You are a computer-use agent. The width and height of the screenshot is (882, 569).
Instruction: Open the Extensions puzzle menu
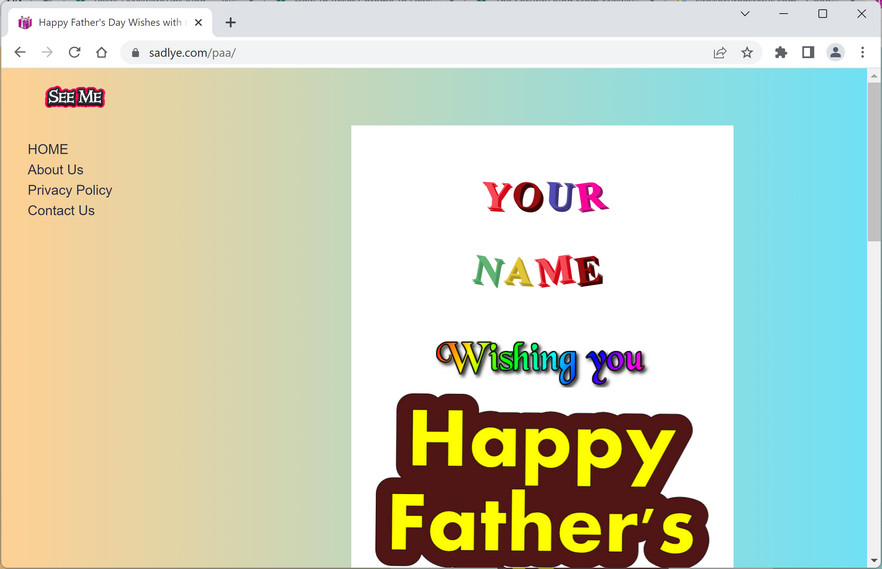(781, 52)
